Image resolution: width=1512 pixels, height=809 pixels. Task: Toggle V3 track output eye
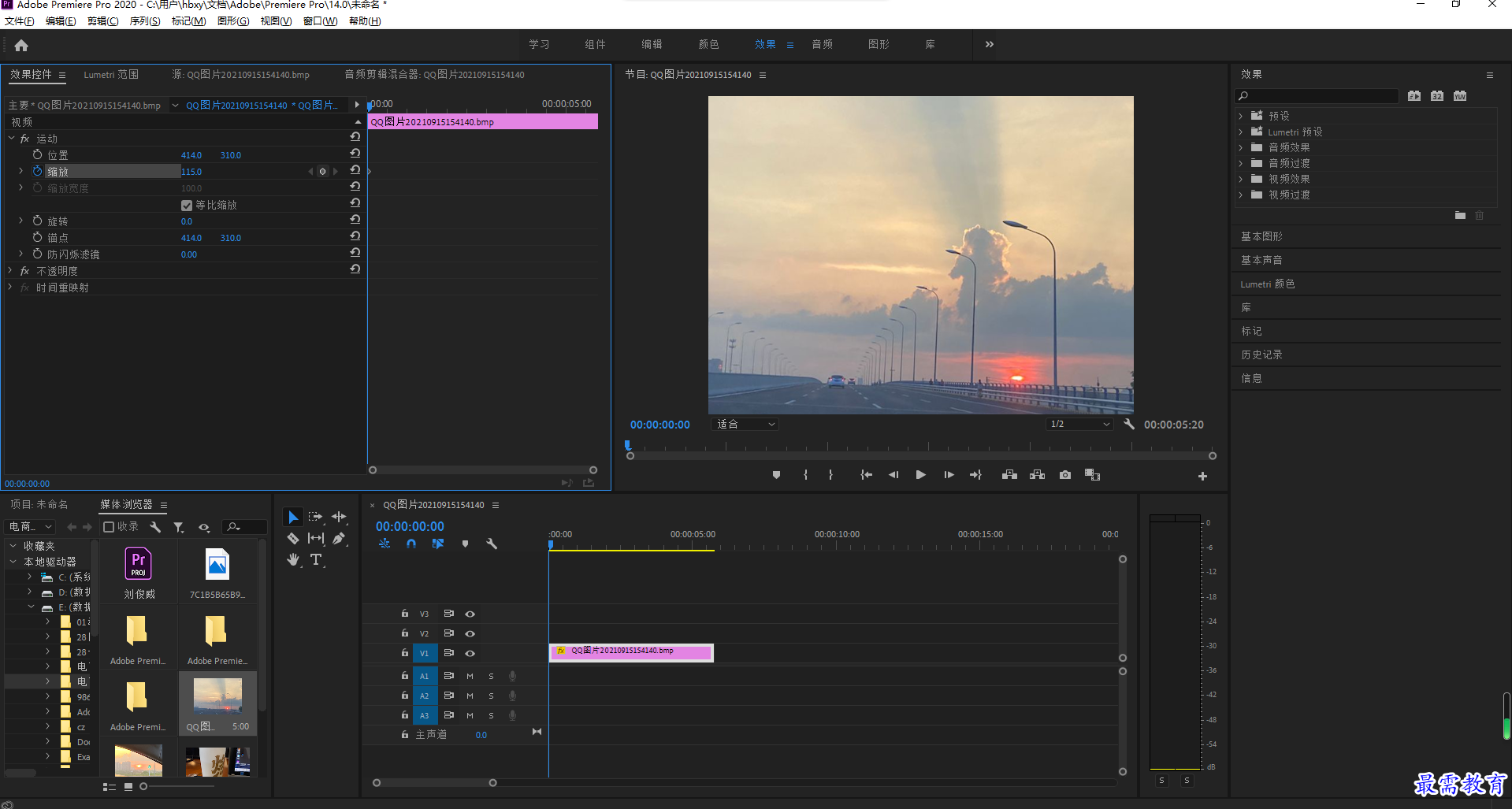470,614
